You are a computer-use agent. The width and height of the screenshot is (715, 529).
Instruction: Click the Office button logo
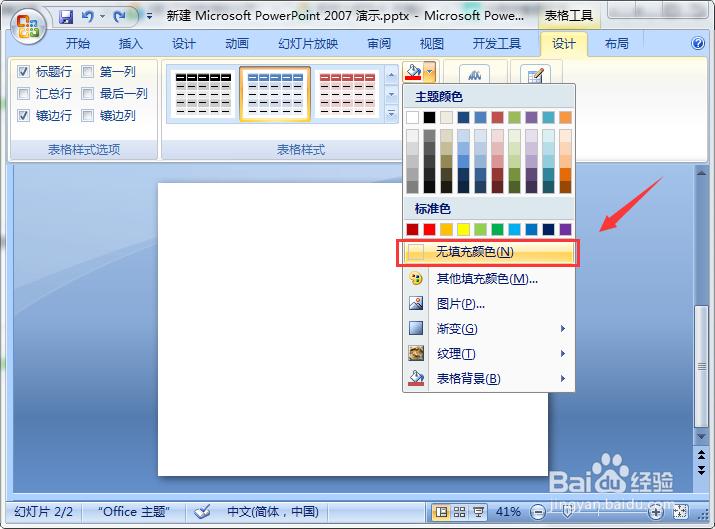click(x=28, y=26)
